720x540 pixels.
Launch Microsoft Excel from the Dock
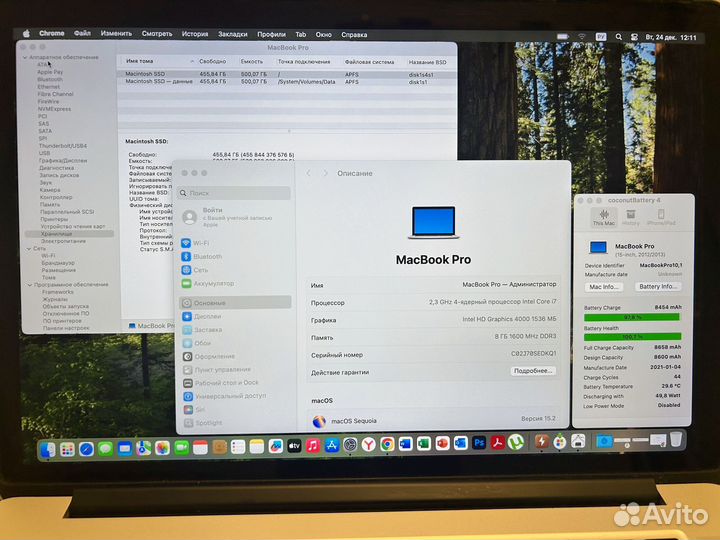tap(424, 444)
